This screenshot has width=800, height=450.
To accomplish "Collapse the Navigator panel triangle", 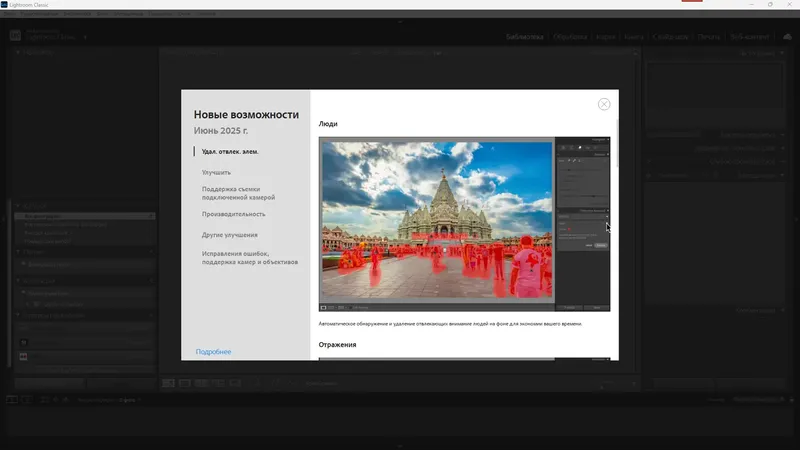I will 18,52.
